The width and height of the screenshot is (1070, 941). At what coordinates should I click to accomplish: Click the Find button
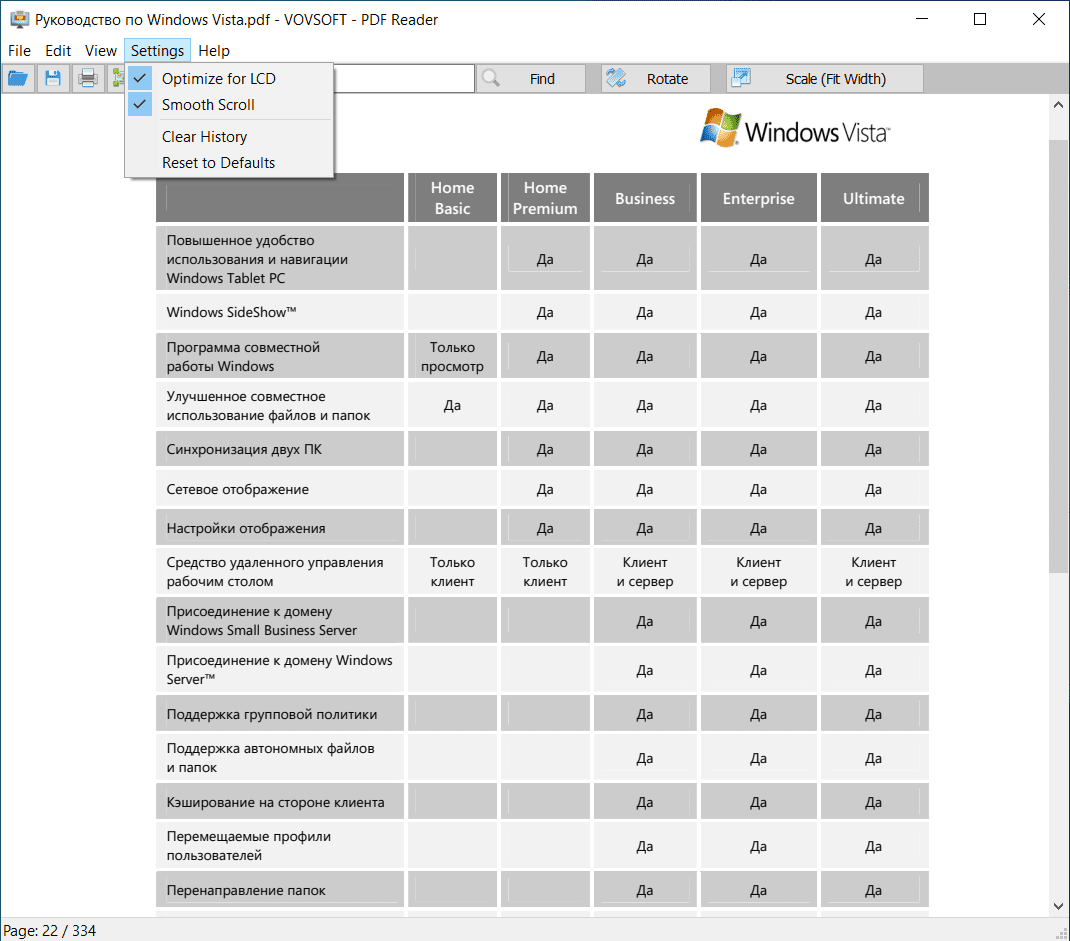pos(531,78)
